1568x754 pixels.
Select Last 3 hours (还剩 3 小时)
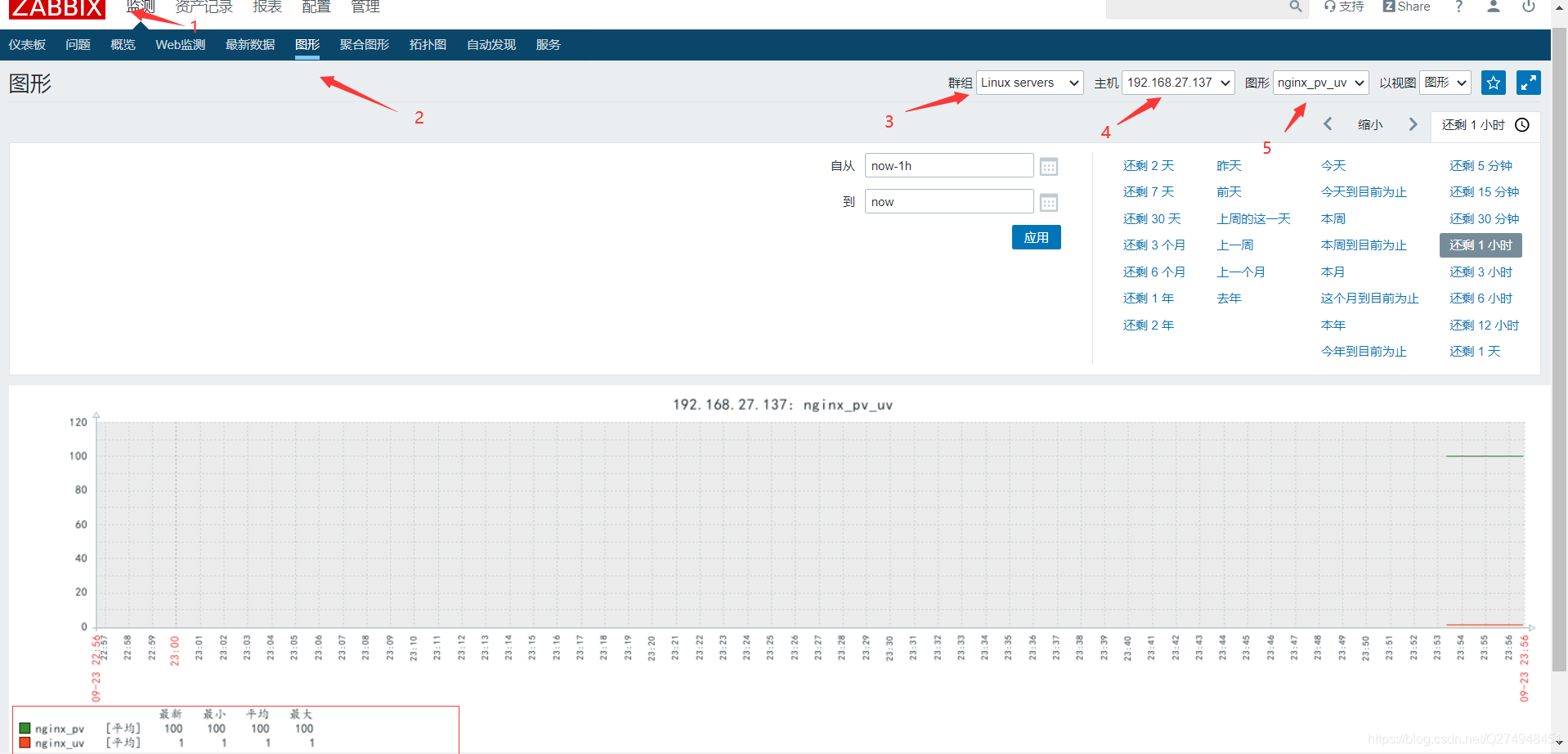pos(1481,272)
